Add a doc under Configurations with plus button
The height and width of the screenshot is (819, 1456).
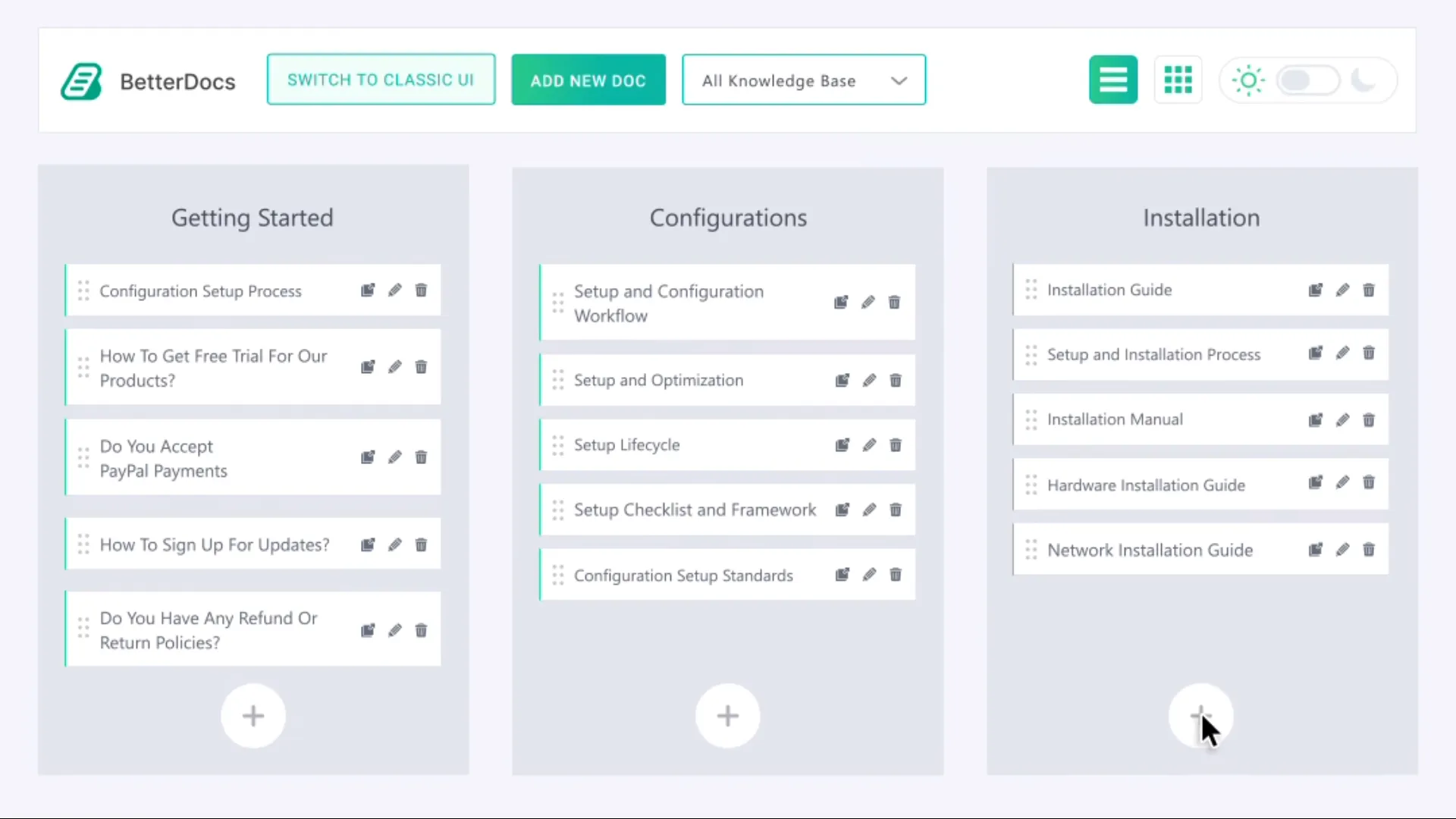pos(726,715)
